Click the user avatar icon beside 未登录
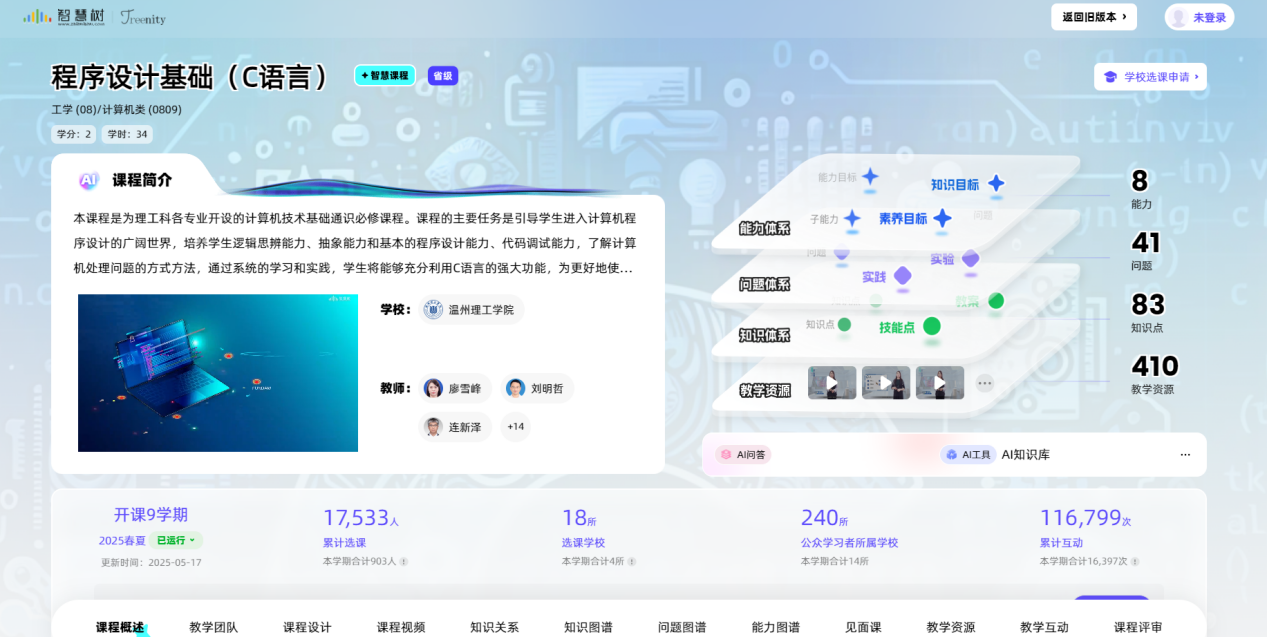 coord(1179,17)
